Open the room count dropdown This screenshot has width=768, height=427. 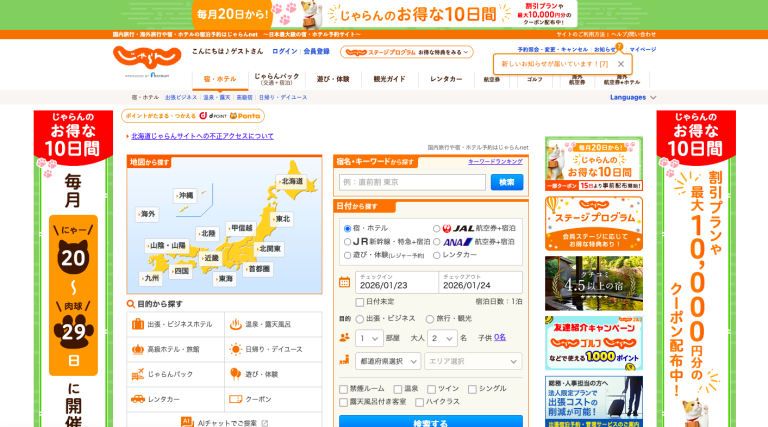tap(369, 338)
